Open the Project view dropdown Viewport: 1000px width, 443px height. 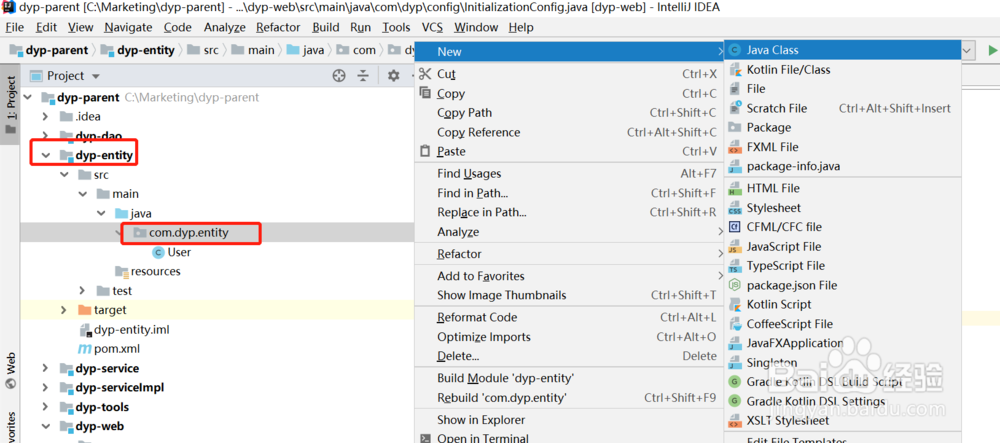(96, 76)
